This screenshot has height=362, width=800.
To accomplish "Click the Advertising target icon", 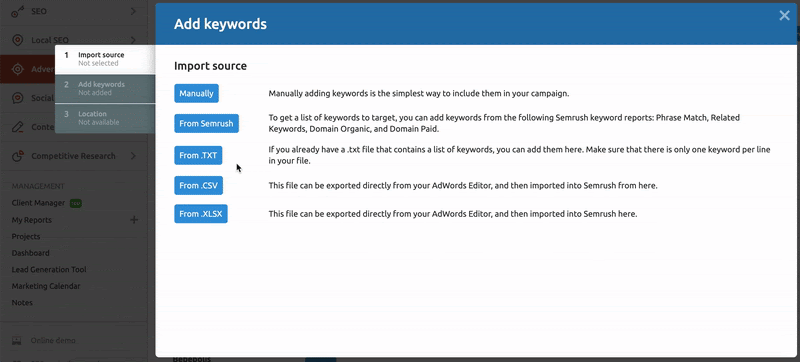I will (x=18, y=69).
